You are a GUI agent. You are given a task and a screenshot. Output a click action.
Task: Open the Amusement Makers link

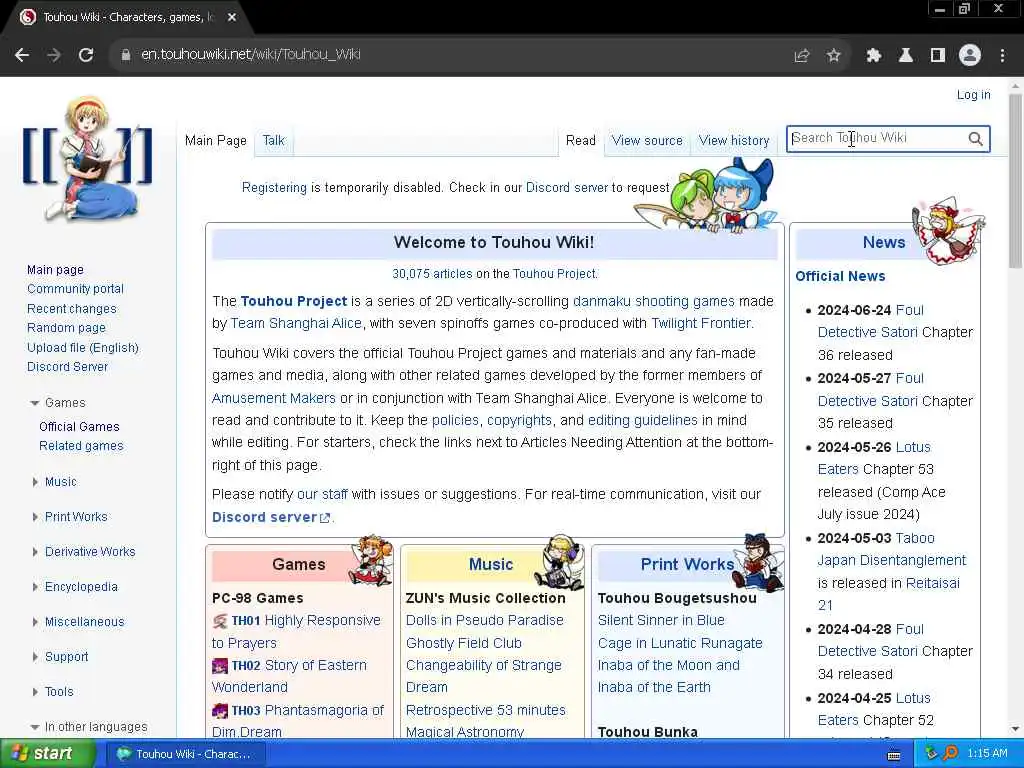click(x=274, y=398)
